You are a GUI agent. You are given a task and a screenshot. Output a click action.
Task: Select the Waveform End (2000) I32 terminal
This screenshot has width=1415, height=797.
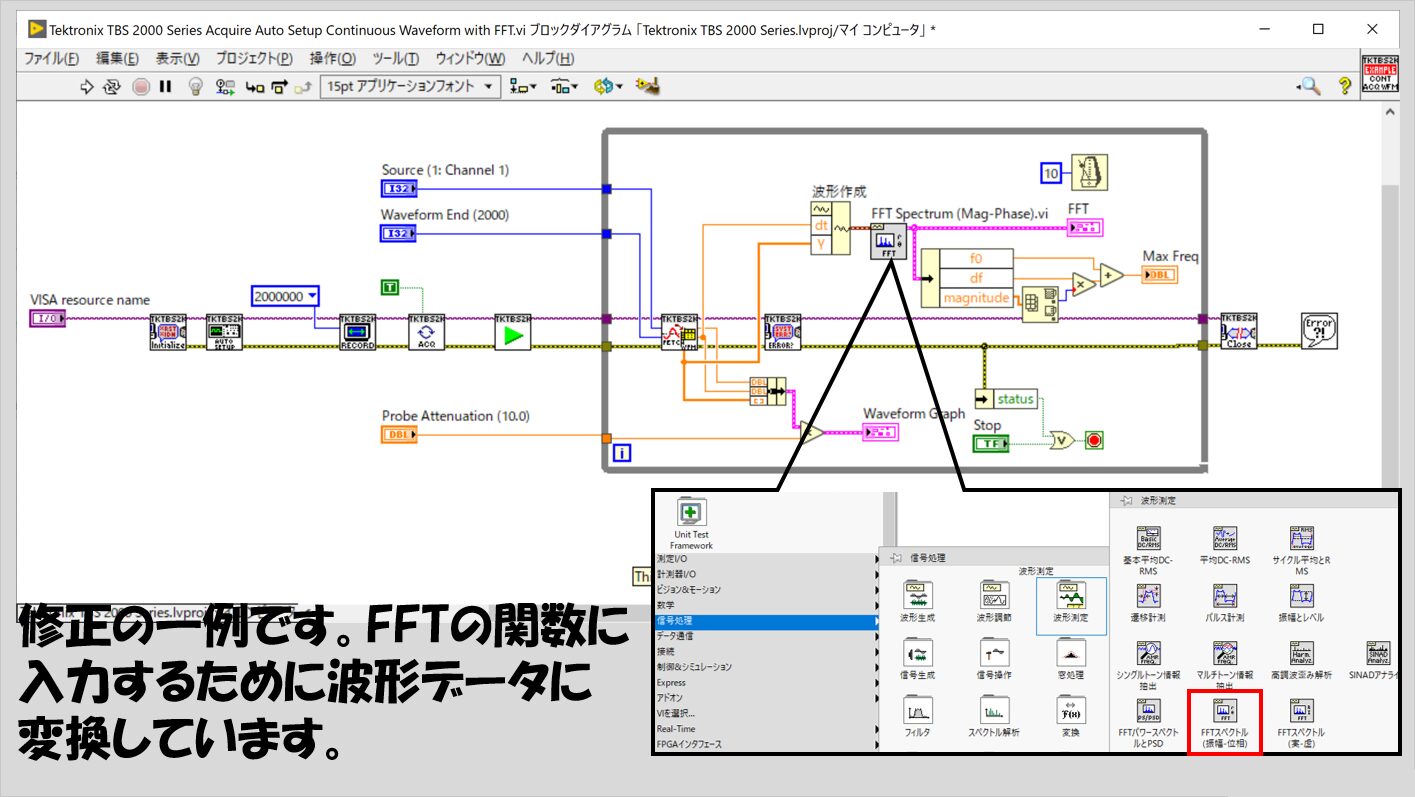tap(398, 233)
